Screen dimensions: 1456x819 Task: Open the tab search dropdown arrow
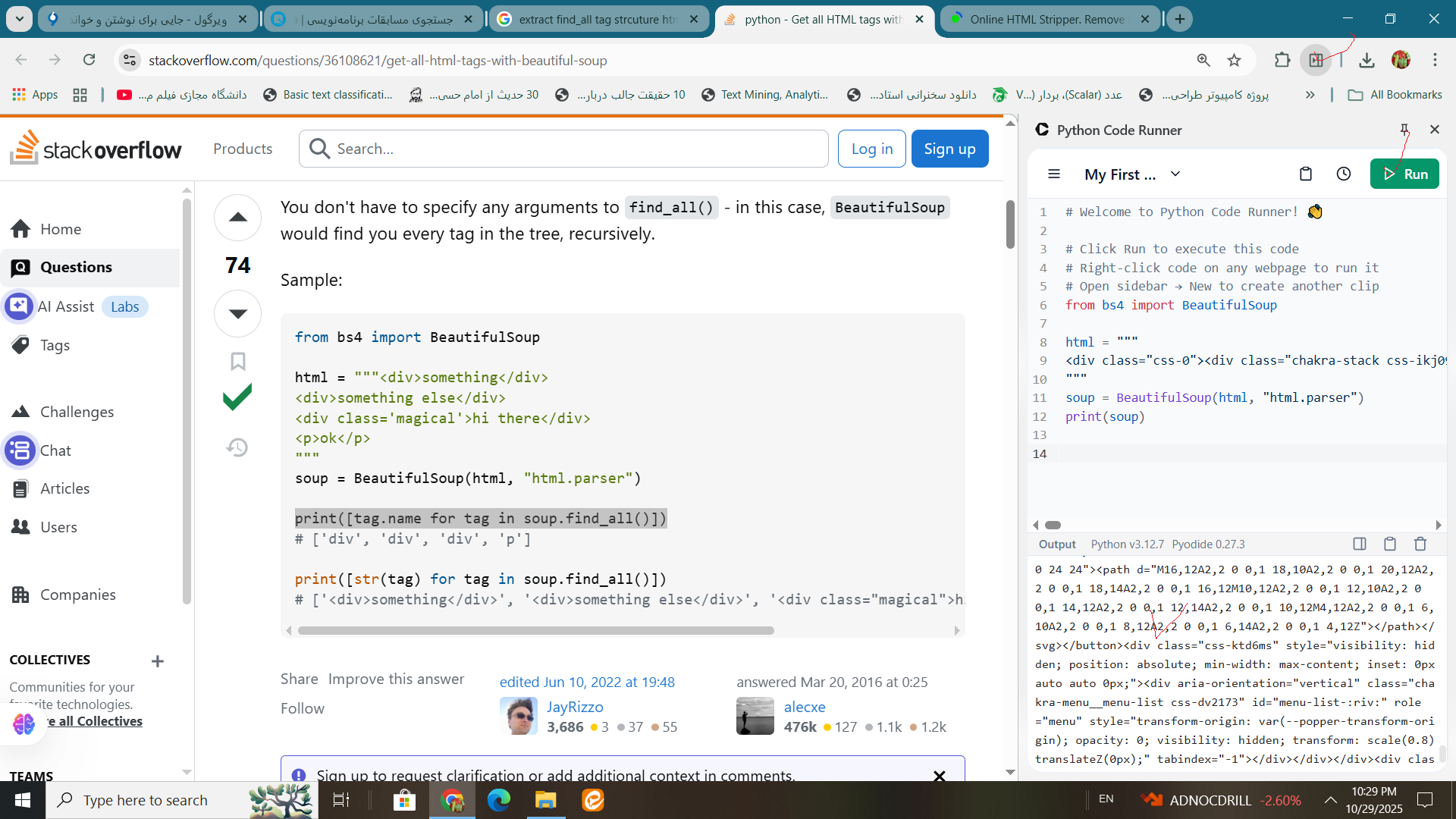[x=19, y=19]
